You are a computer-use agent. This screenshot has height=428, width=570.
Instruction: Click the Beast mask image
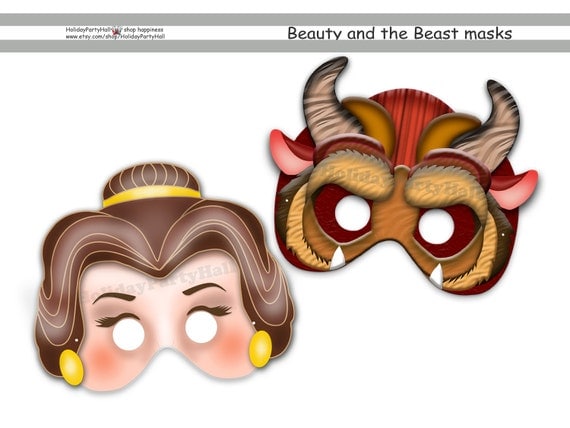point(404,175)
